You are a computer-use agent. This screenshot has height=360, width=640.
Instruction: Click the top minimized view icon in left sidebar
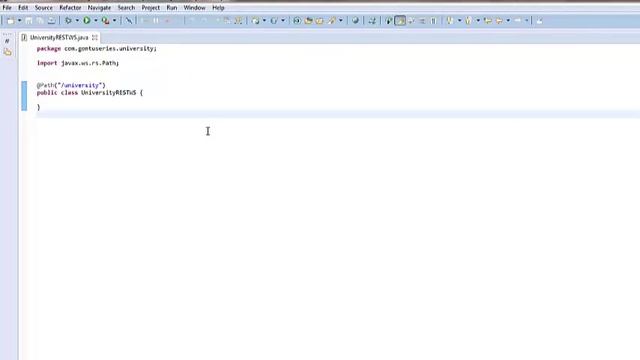click(7, 41)
